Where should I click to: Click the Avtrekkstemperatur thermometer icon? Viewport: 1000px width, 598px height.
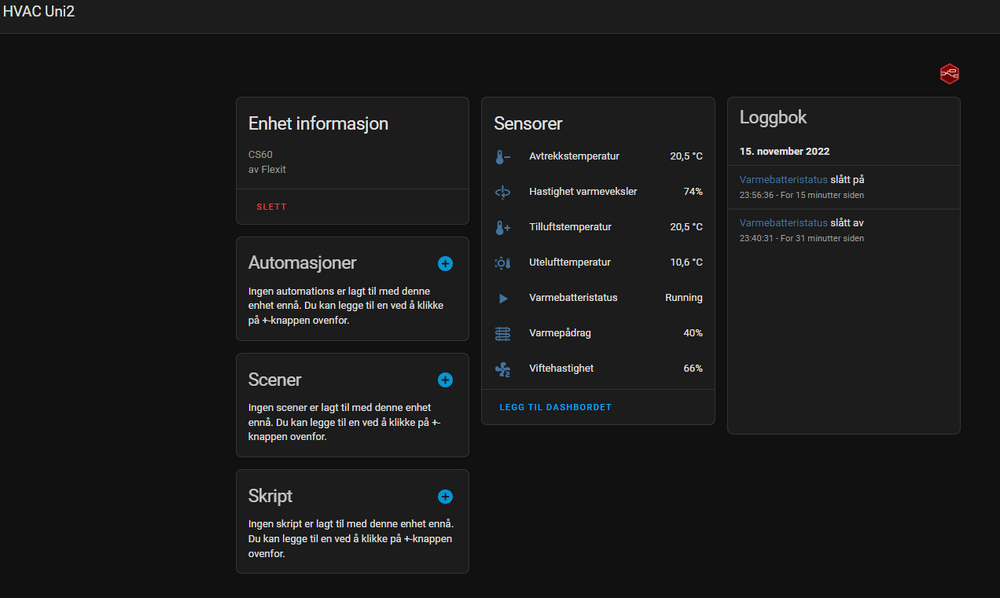tap(502, 157)
